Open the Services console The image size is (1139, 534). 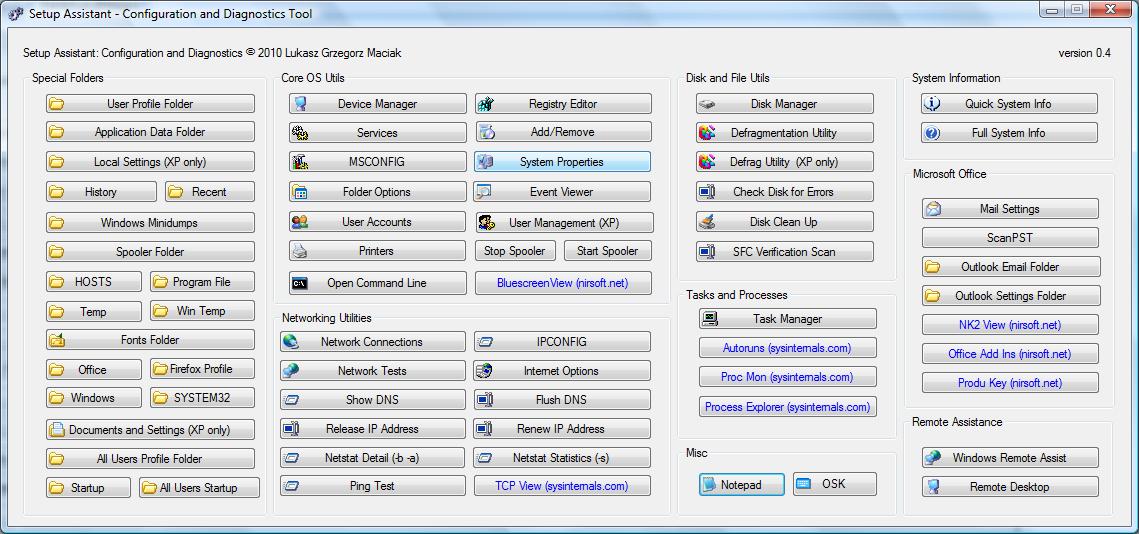[377, 133]
